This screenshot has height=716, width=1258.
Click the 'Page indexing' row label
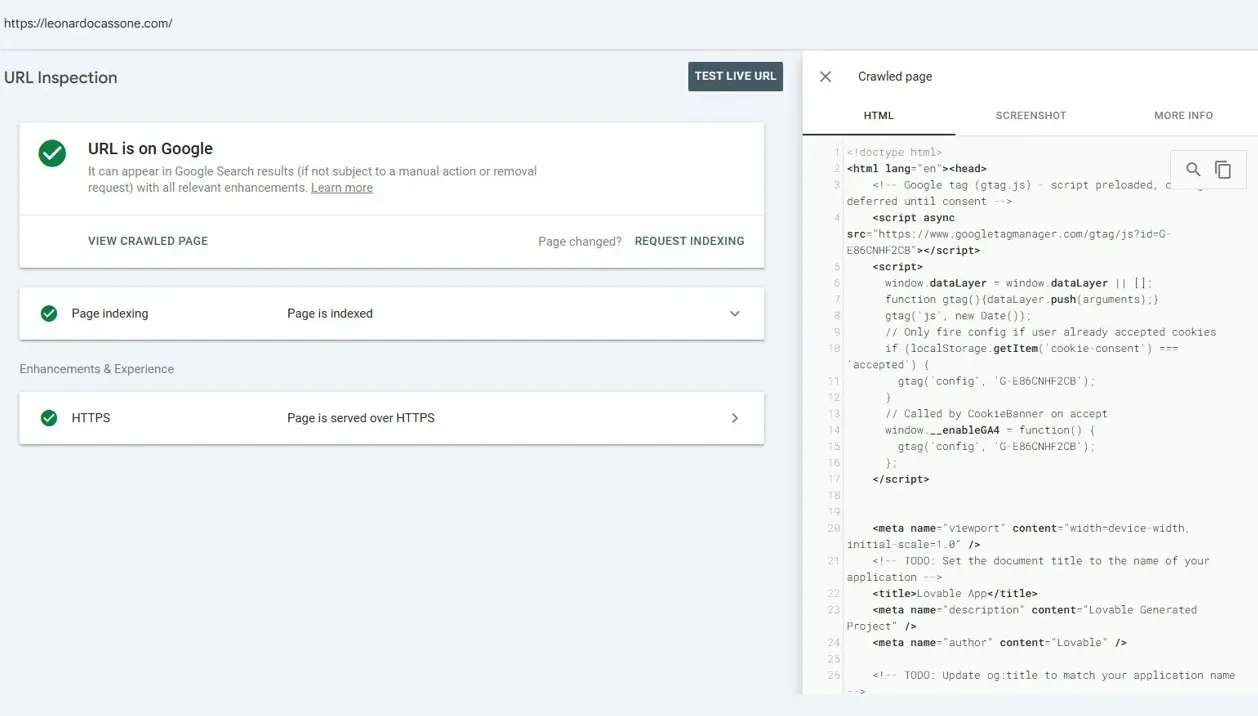(110, 314)
